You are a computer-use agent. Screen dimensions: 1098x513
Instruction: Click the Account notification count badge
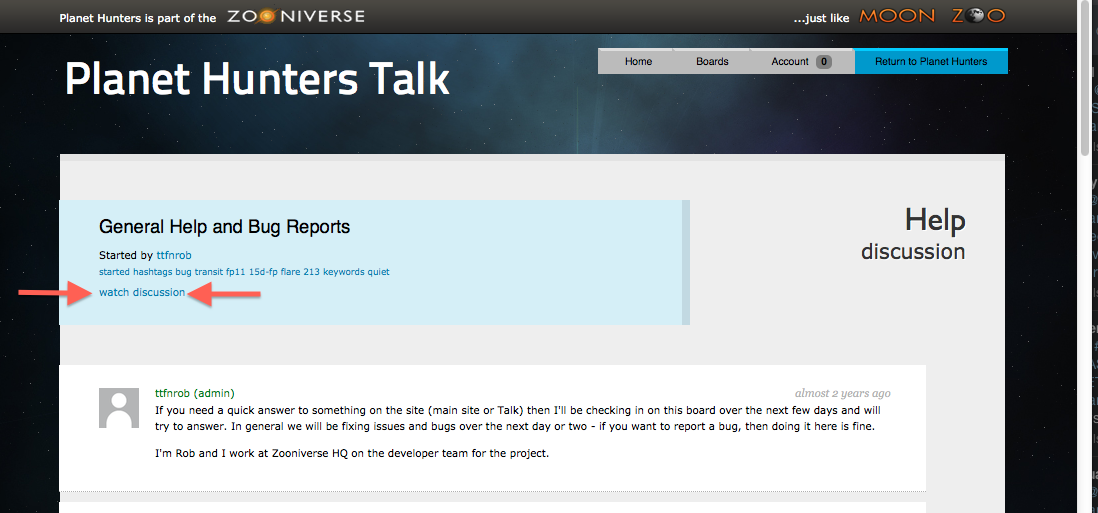point(823,62)
